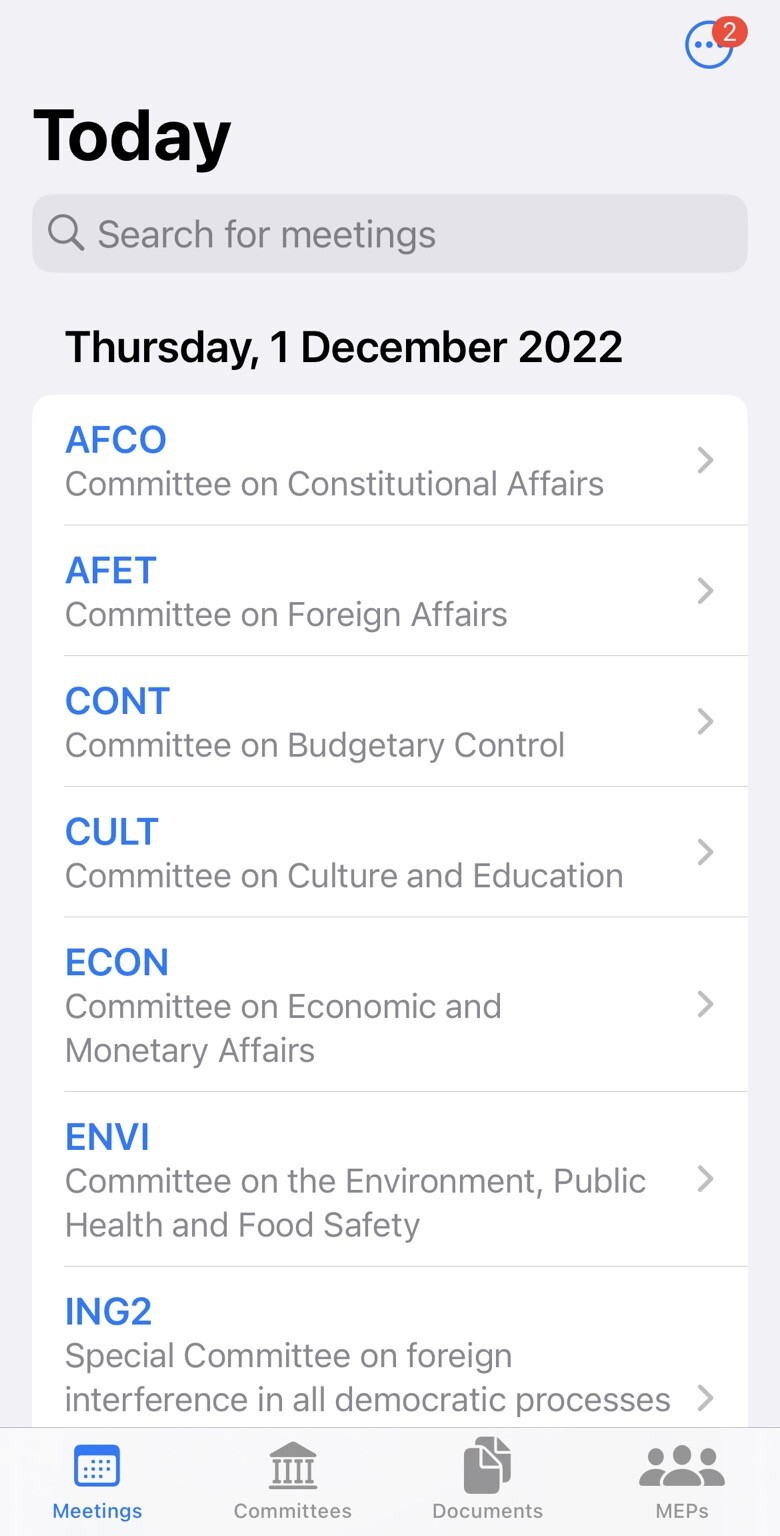780x1536 pixels.
Task: Open the AFCO committee meeting link
Action: click(116, 440)
